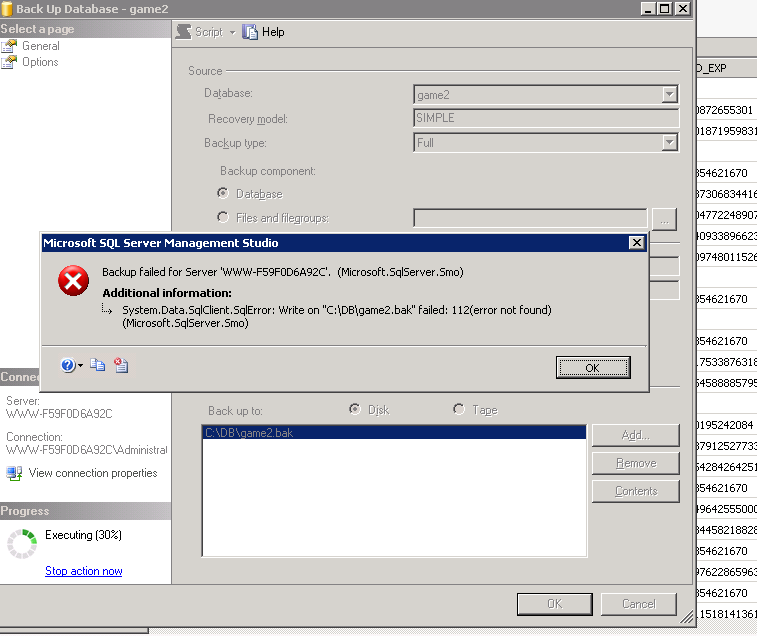Expand the Database combo box

(669, 94)
